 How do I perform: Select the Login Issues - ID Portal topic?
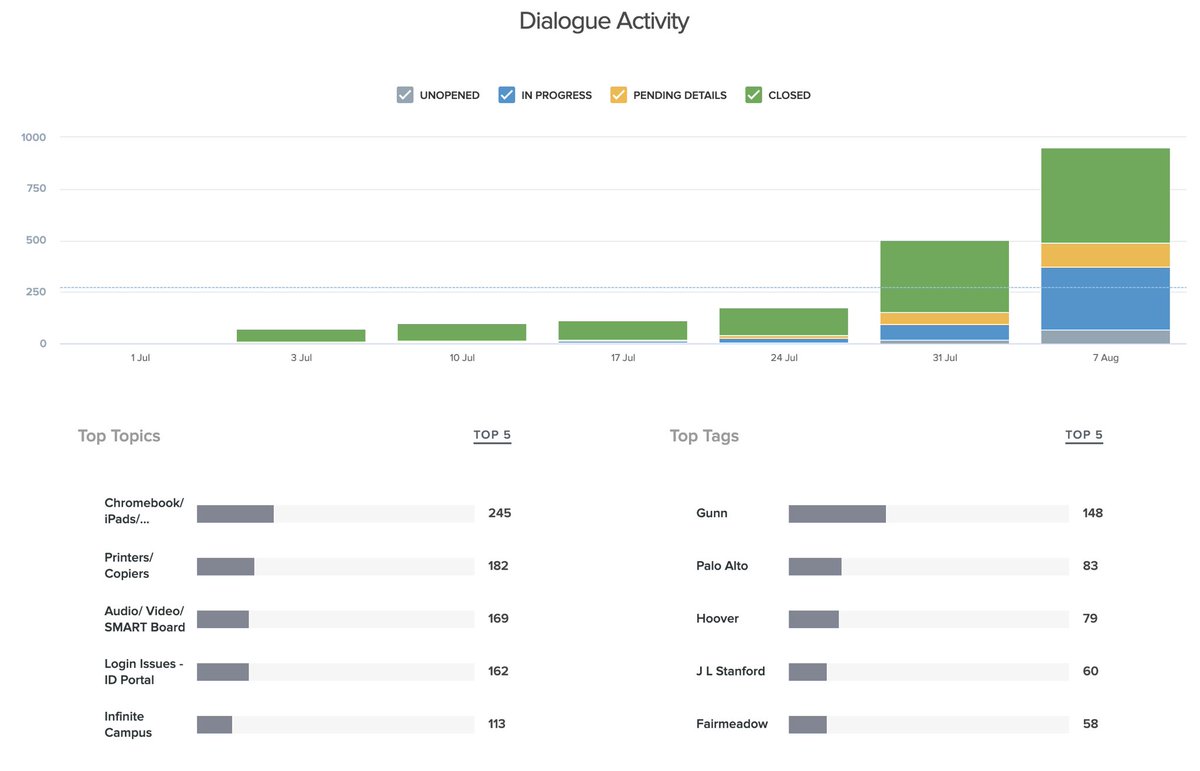pos(144,671)
